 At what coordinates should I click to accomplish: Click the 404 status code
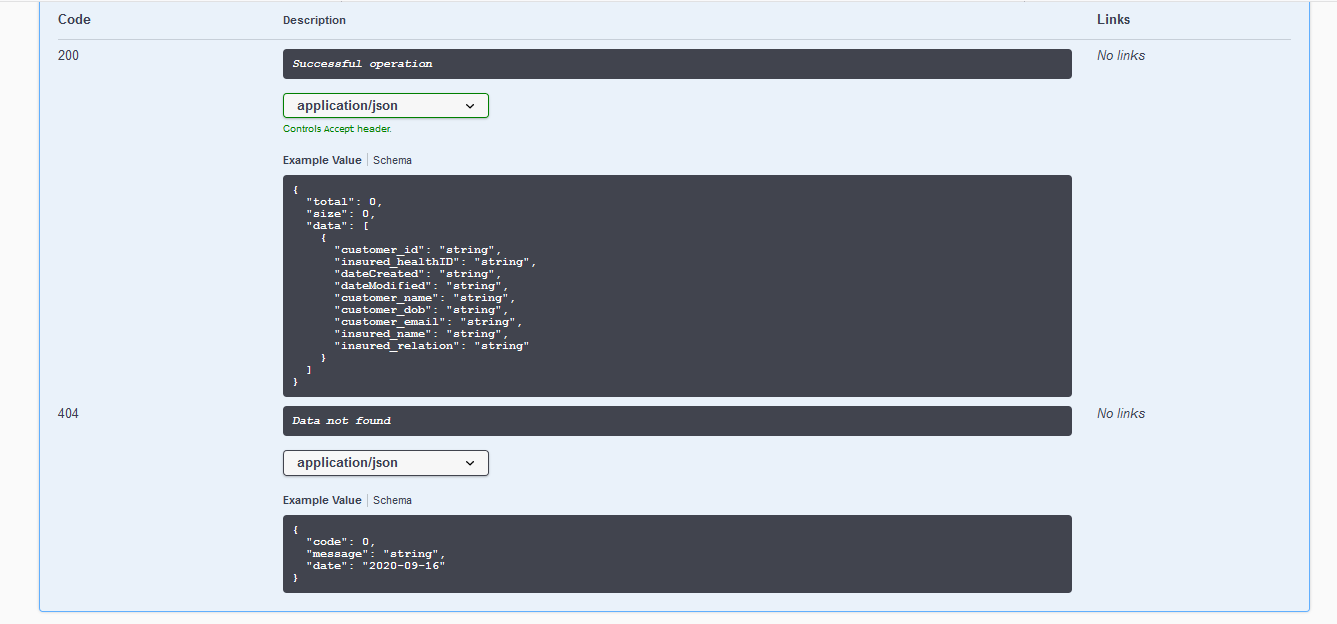pos(68,414)
